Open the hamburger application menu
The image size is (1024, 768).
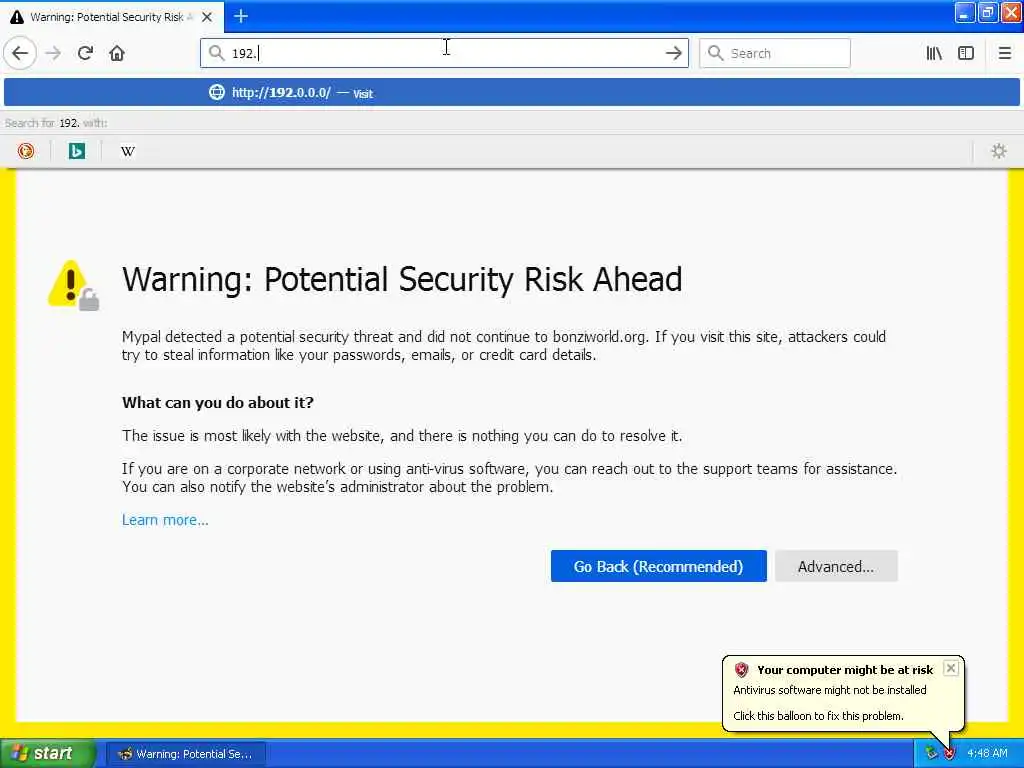(1004, 53)
